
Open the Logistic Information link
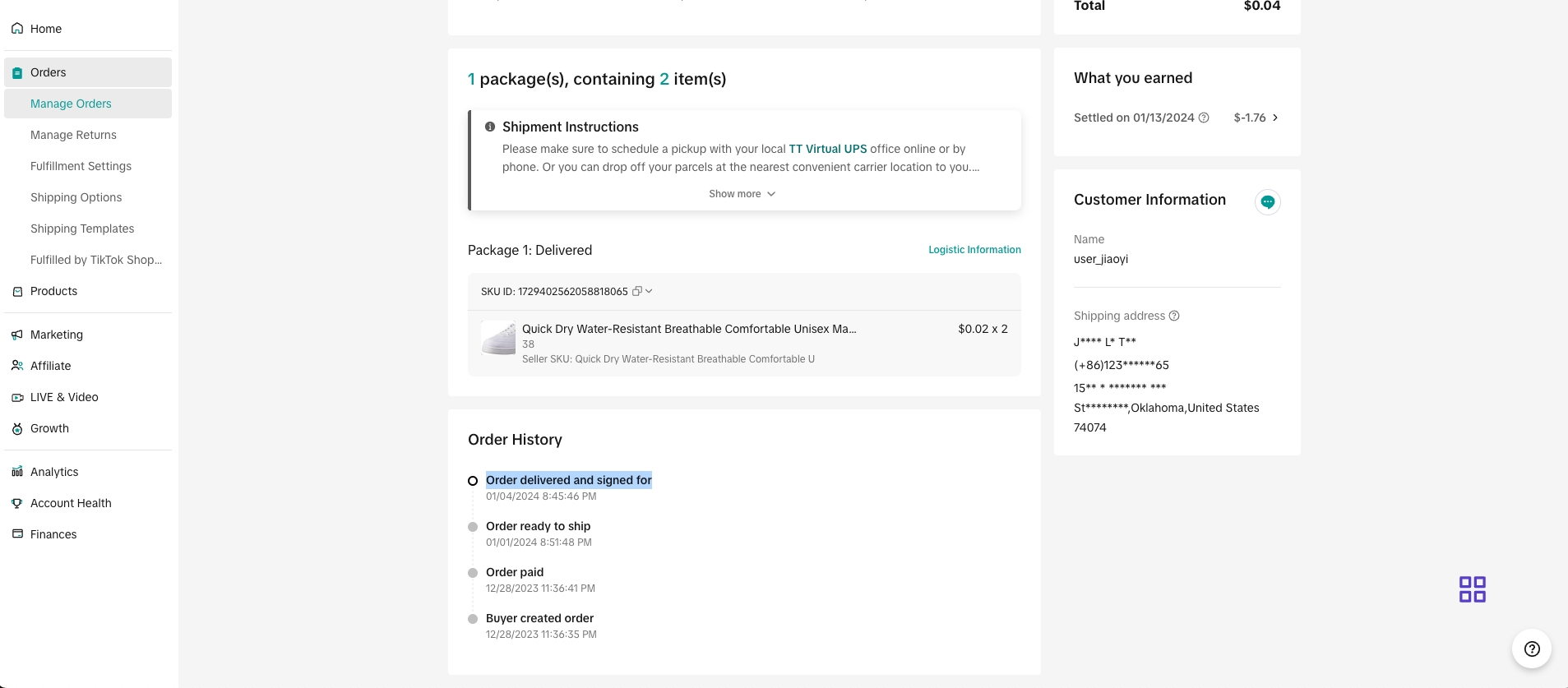click(974, 250)
